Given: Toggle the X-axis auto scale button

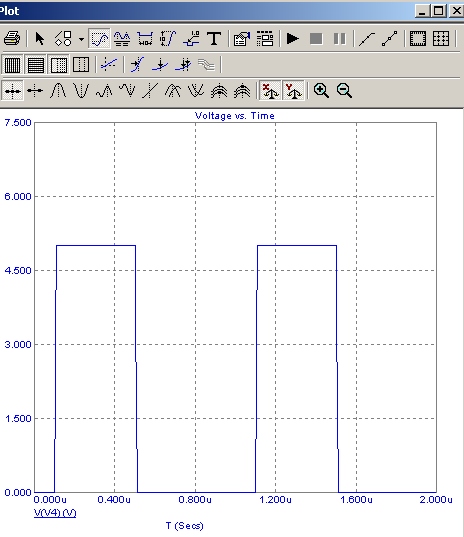Looking at the screenshot, I should click(x=271, y=91).
